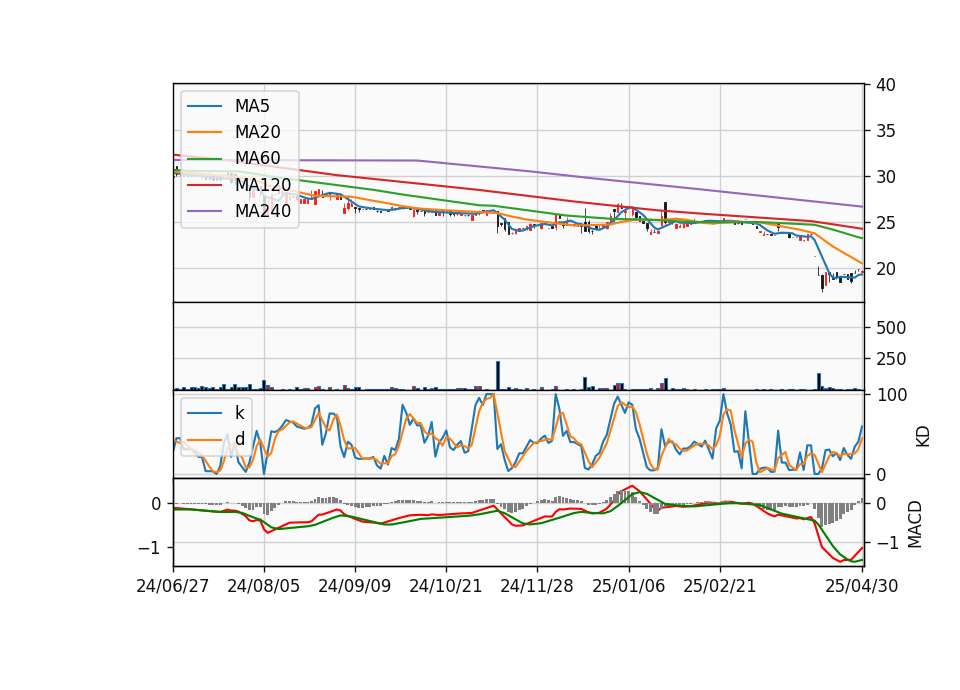Click the 24/06/27 date tick label

[x=173, y=586]
